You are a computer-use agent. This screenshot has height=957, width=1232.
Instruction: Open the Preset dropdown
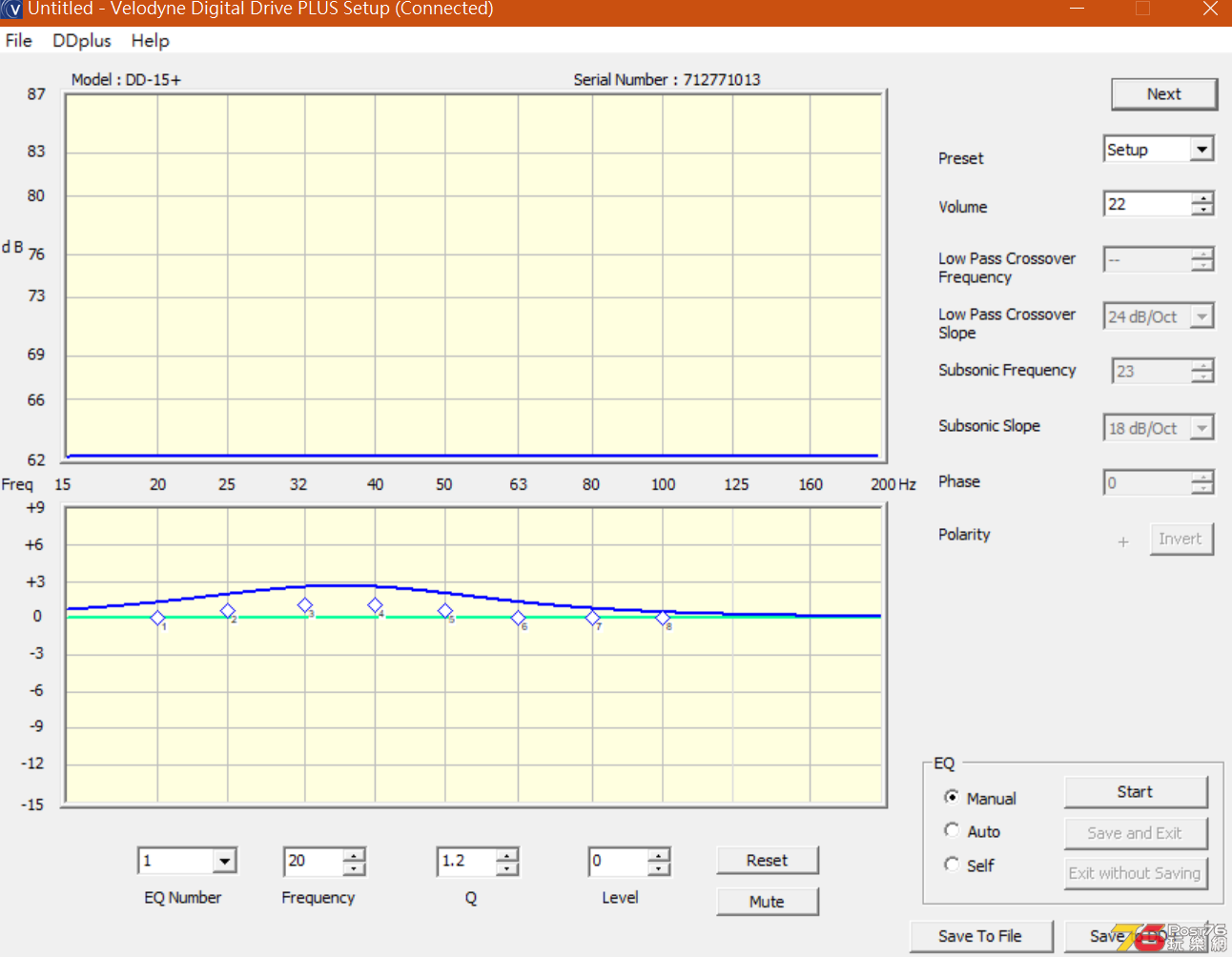[1201, 150]
